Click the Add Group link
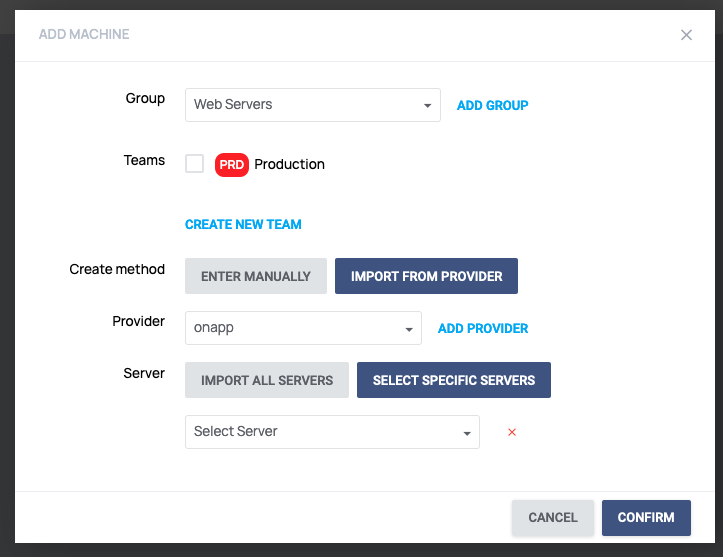 point(492,106)
